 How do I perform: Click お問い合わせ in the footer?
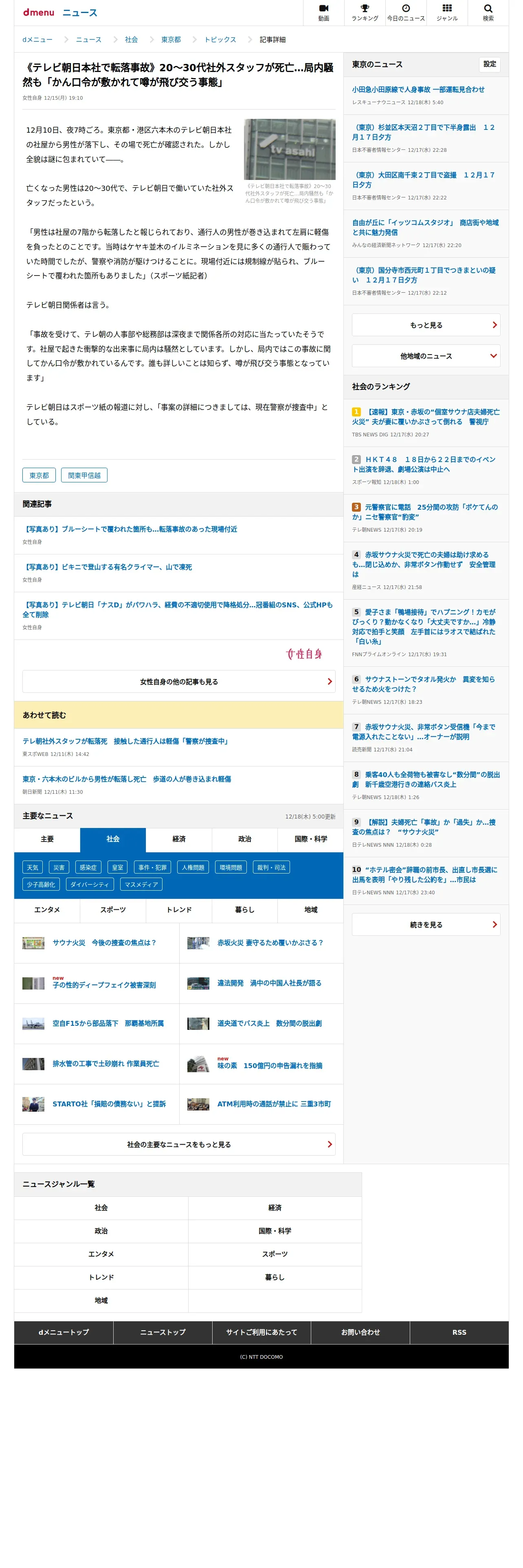click(x=360, y=1332)
